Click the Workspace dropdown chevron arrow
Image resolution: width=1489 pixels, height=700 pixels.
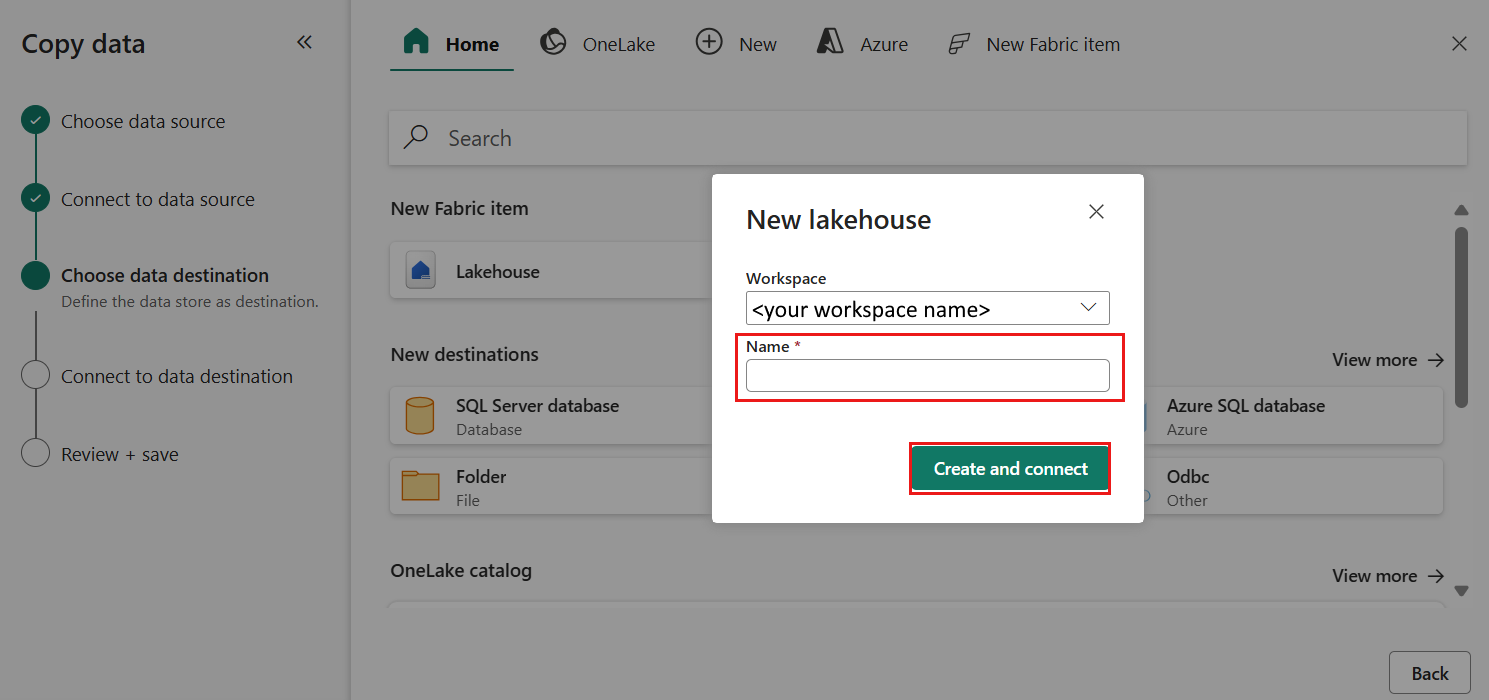click(x=1089, y=308)
